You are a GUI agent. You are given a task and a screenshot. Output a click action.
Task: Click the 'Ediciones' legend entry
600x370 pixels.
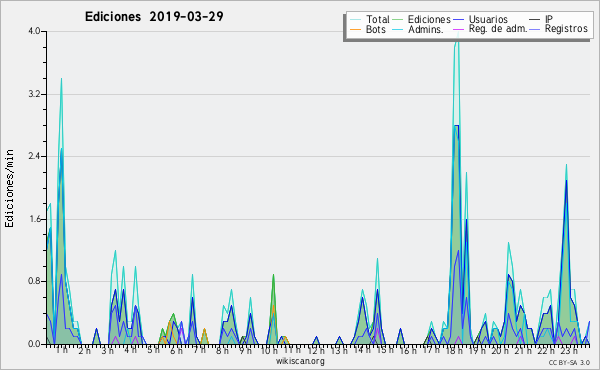pyautogui.click(x=422, y=19)
